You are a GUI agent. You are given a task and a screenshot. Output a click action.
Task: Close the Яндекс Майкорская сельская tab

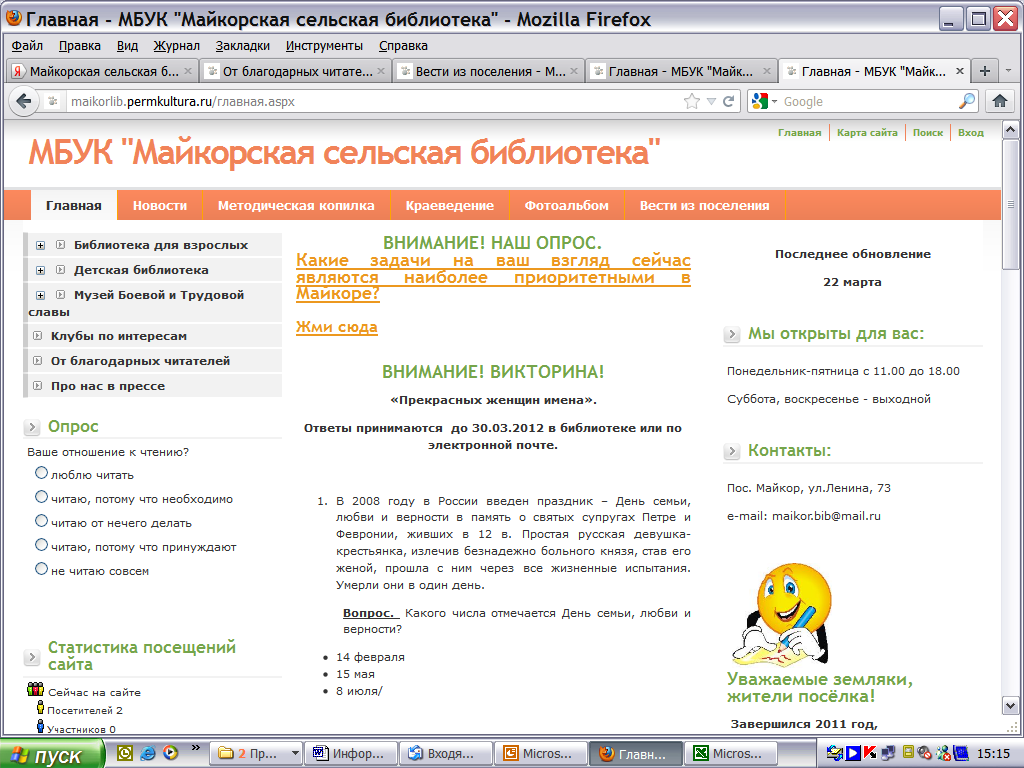(188, 71)
